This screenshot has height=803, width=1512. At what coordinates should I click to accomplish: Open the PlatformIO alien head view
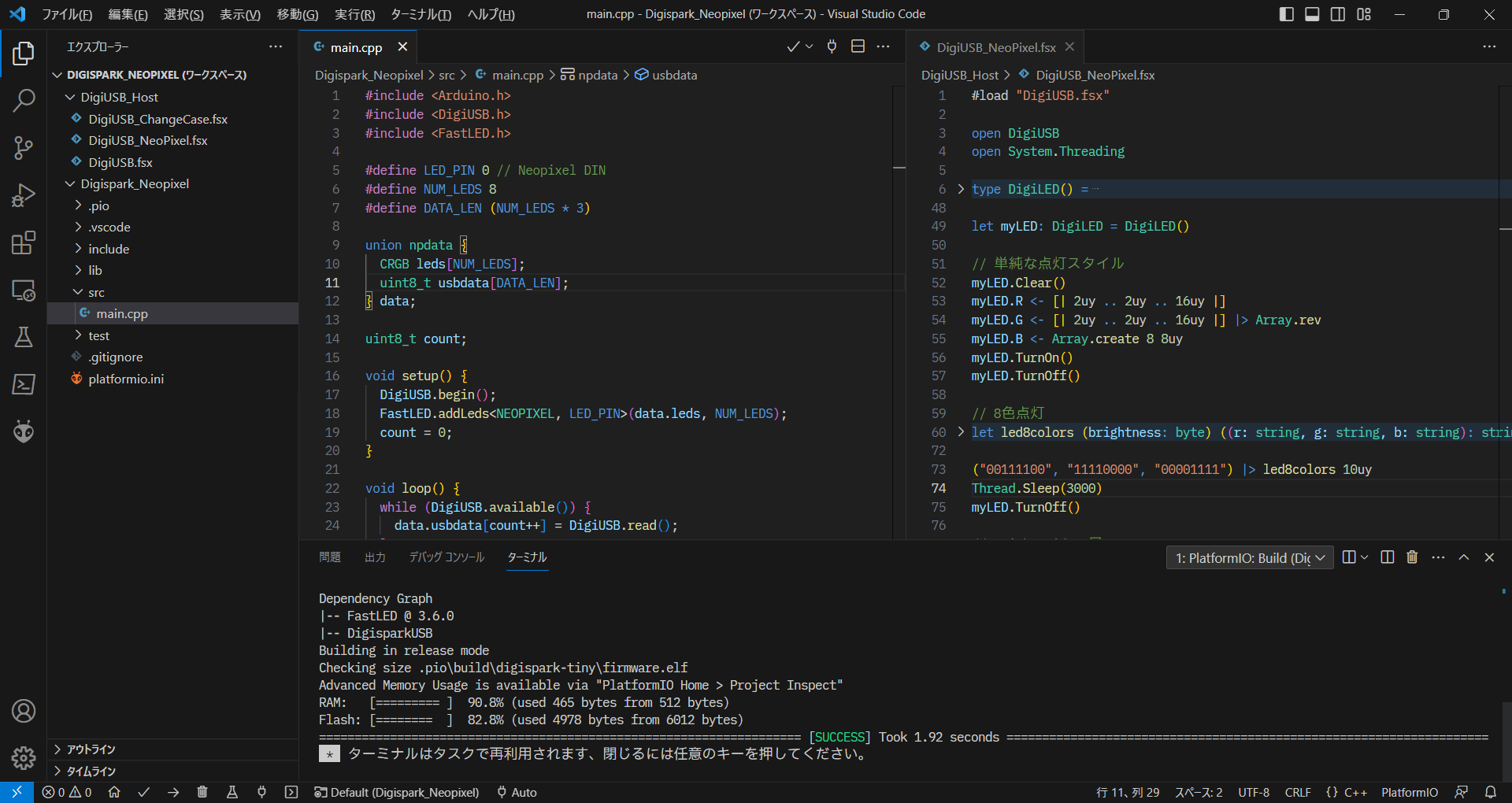(x=24, y=431)
